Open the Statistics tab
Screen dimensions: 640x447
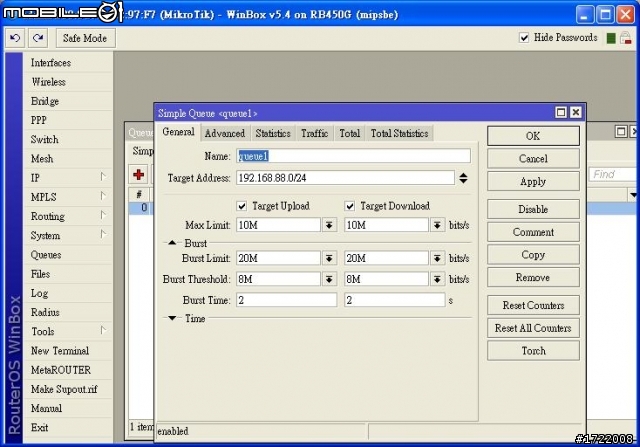[x=273, y=133]
